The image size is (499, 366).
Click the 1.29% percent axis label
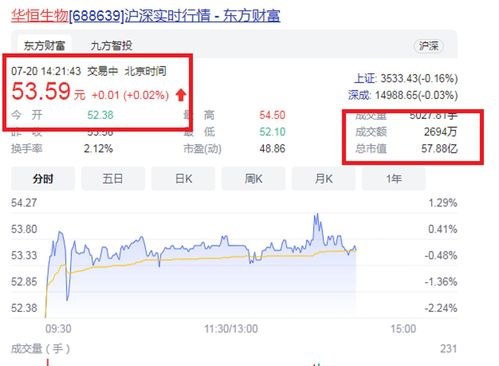443,203
